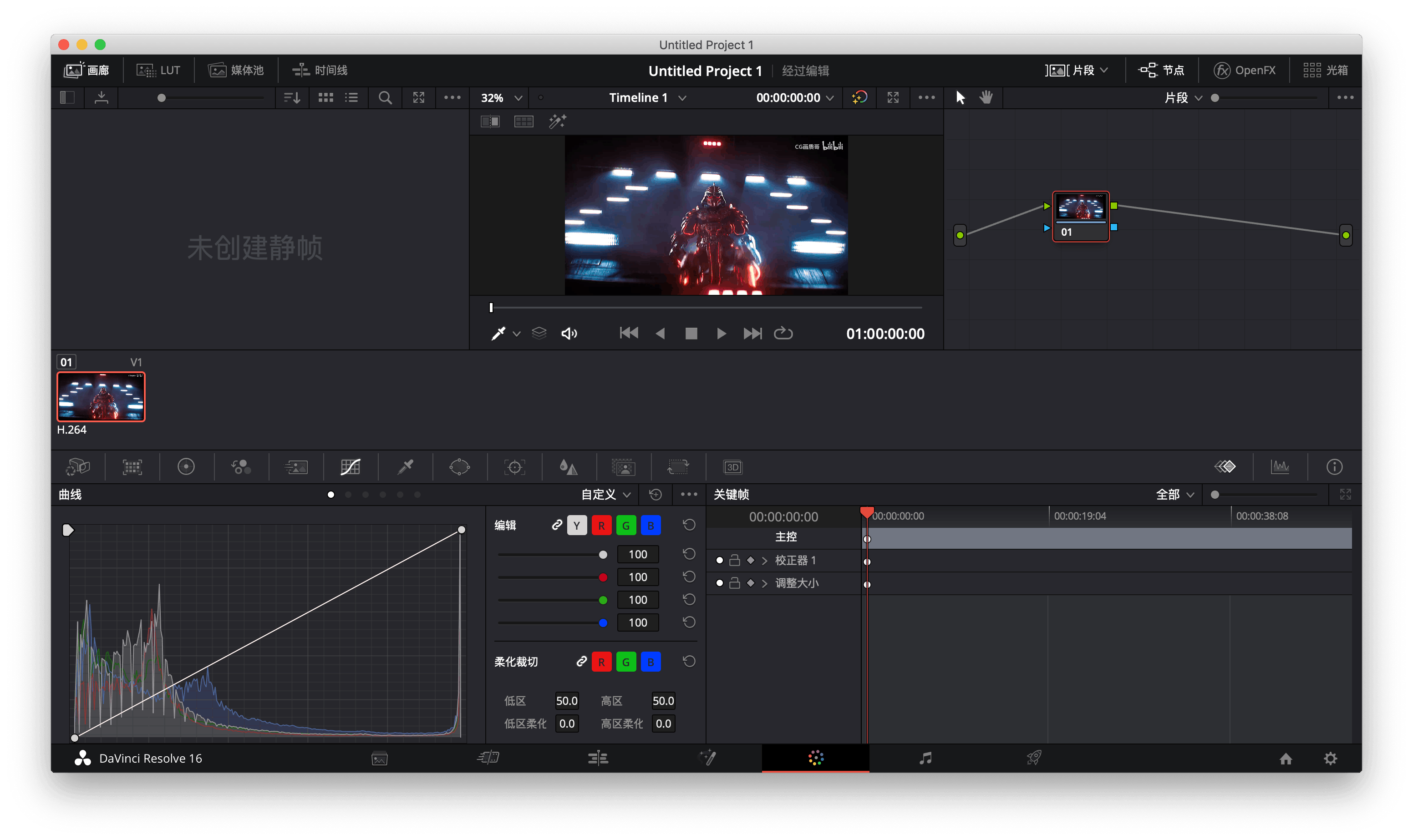Viewport: 1413px width, 840px height.
Task: Switch to the Deliver page rocket icon
Action: click(1034, 758)
